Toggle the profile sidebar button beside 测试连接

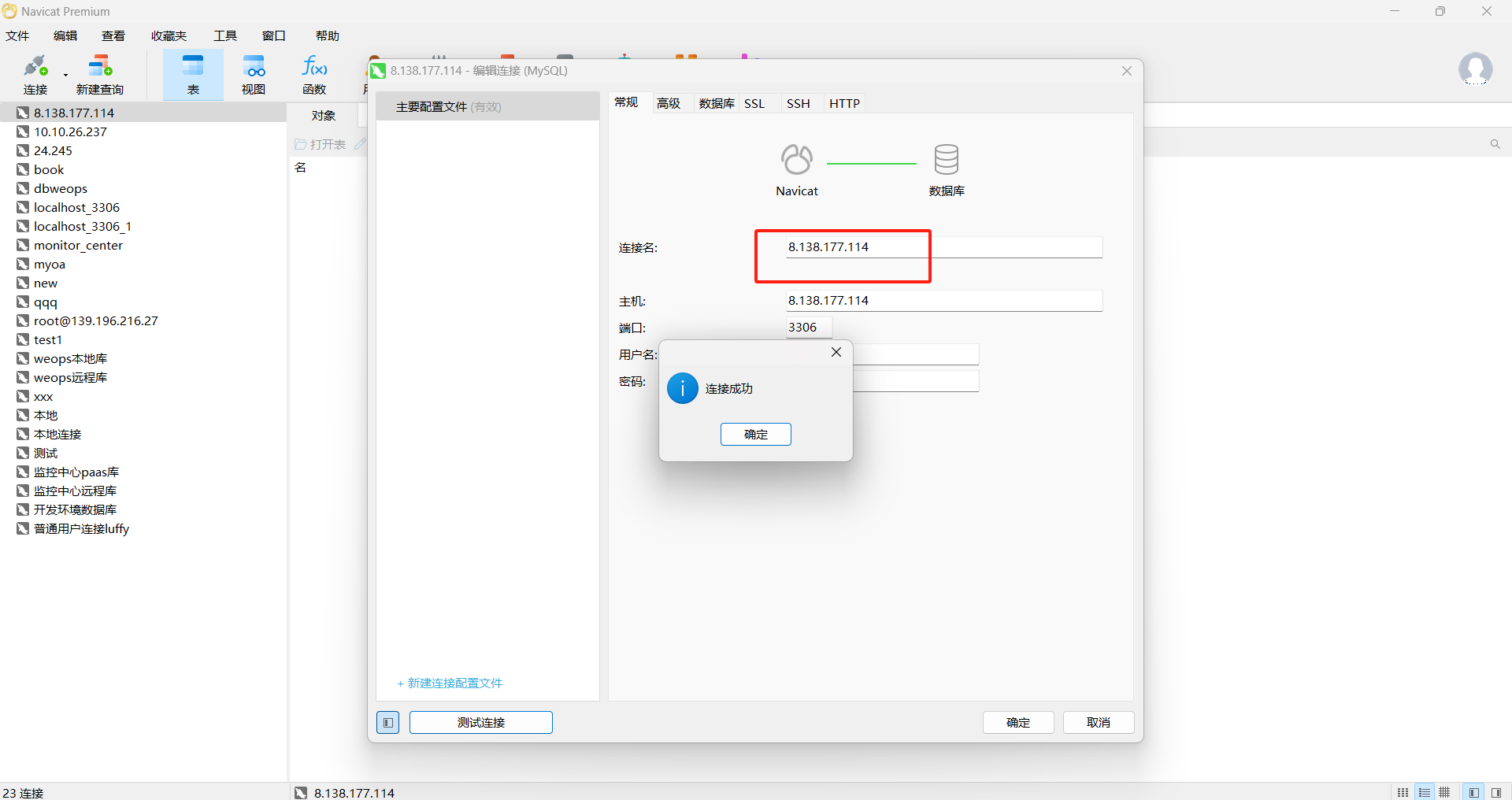tap(387, 722)
